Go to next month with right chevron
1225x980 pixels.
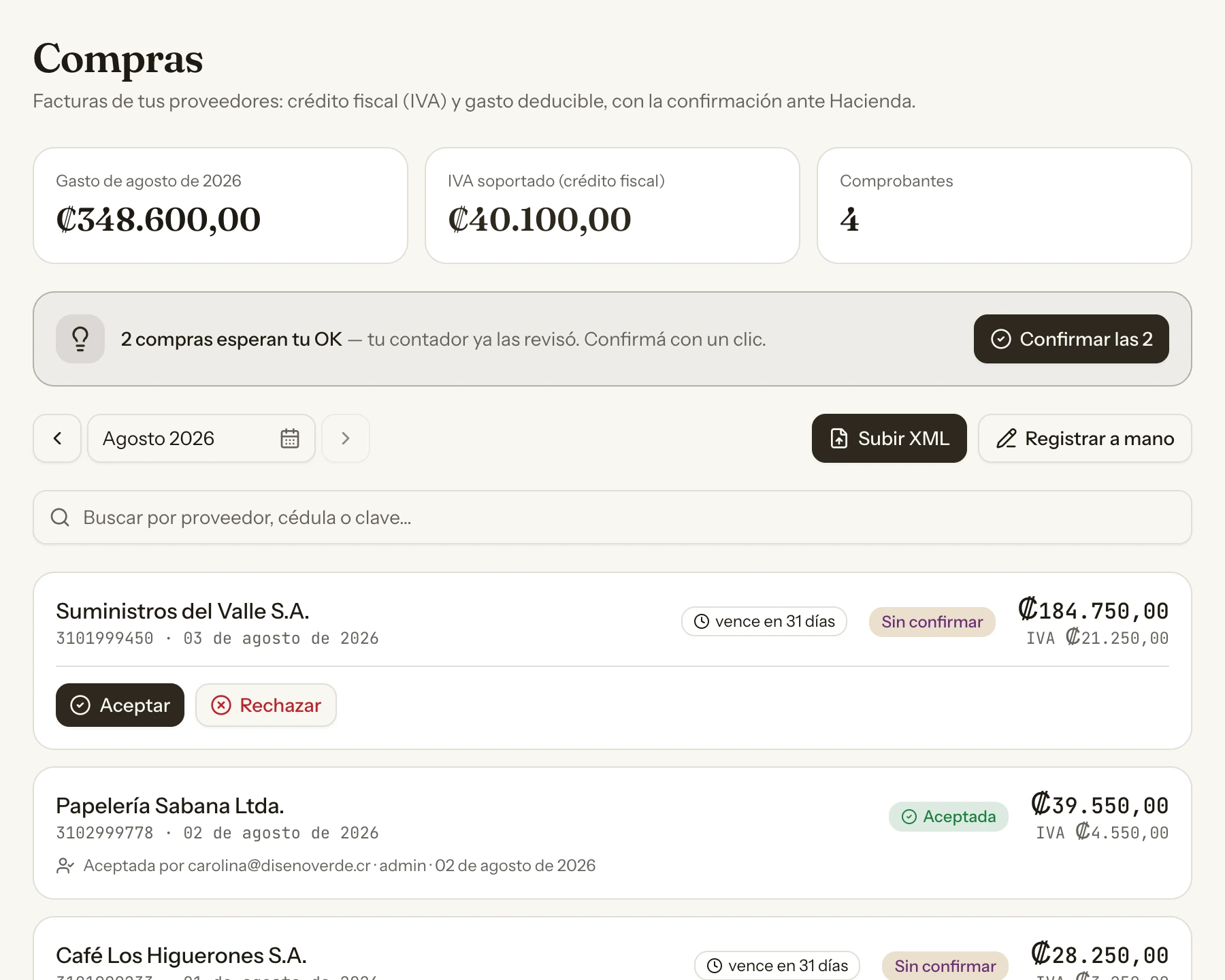(x=346, y=438)
